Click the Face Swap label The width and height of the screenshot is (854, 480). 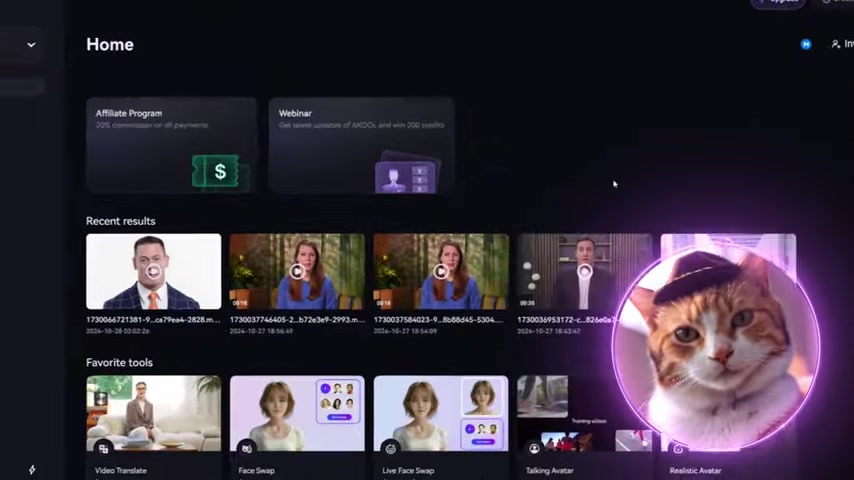pos(257,471)
